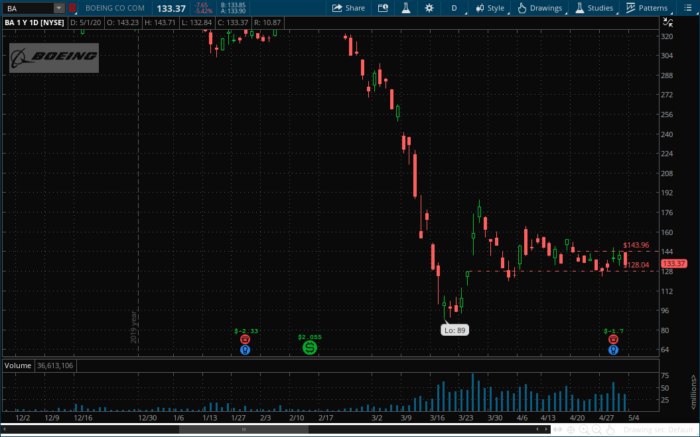Click the last price 133.37 in header
Screen dimensions: 700x437
tap(171, 8)
